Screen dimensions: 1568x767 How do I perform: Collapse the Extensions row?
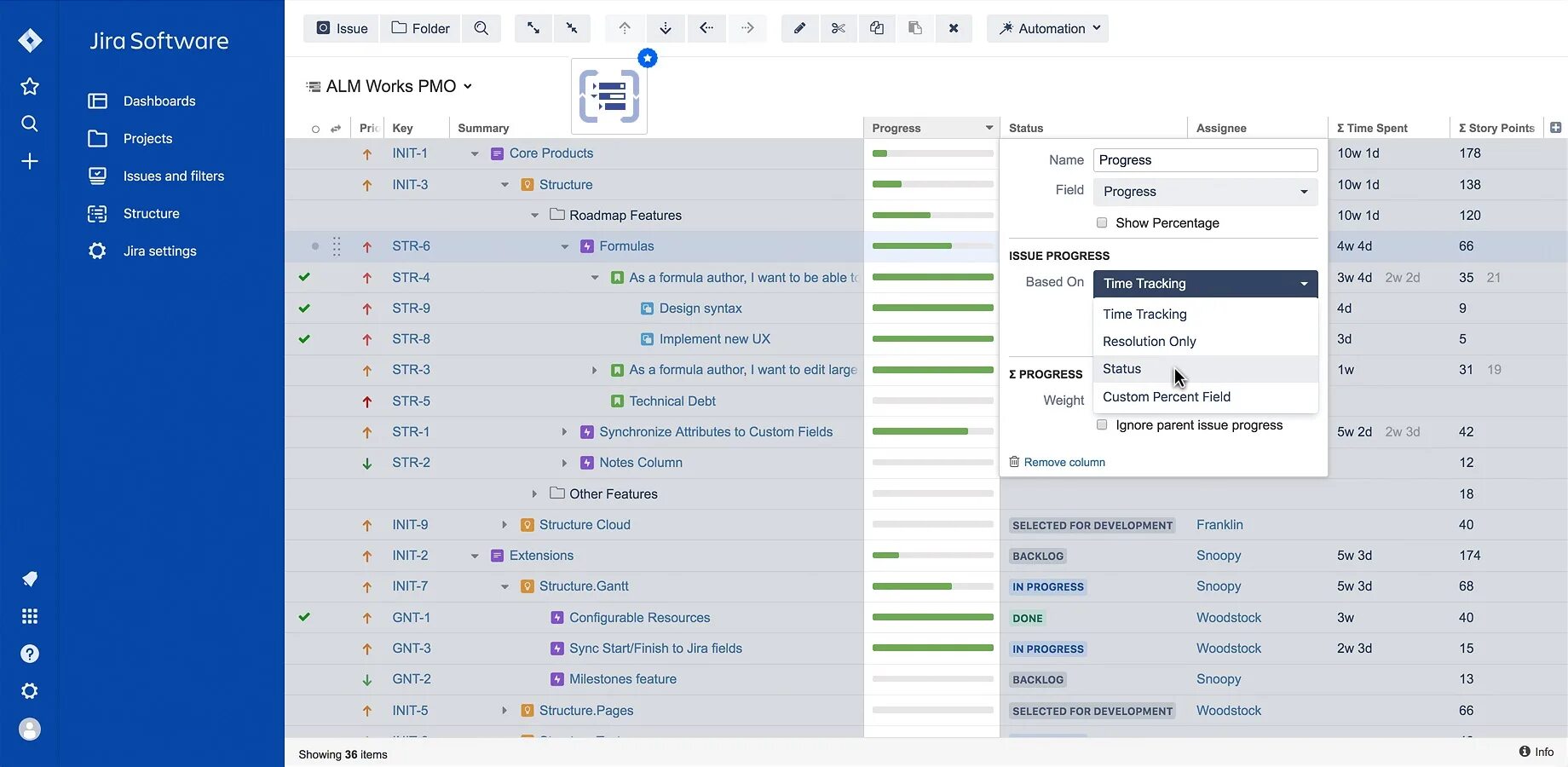coord(475,556)
